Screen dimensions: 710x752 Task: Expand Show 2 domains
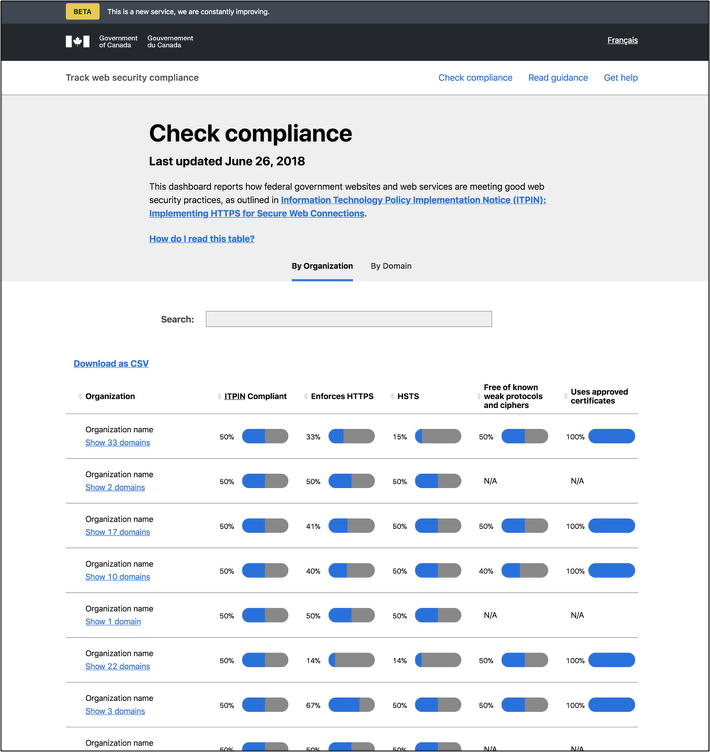(x=114, y=487)
